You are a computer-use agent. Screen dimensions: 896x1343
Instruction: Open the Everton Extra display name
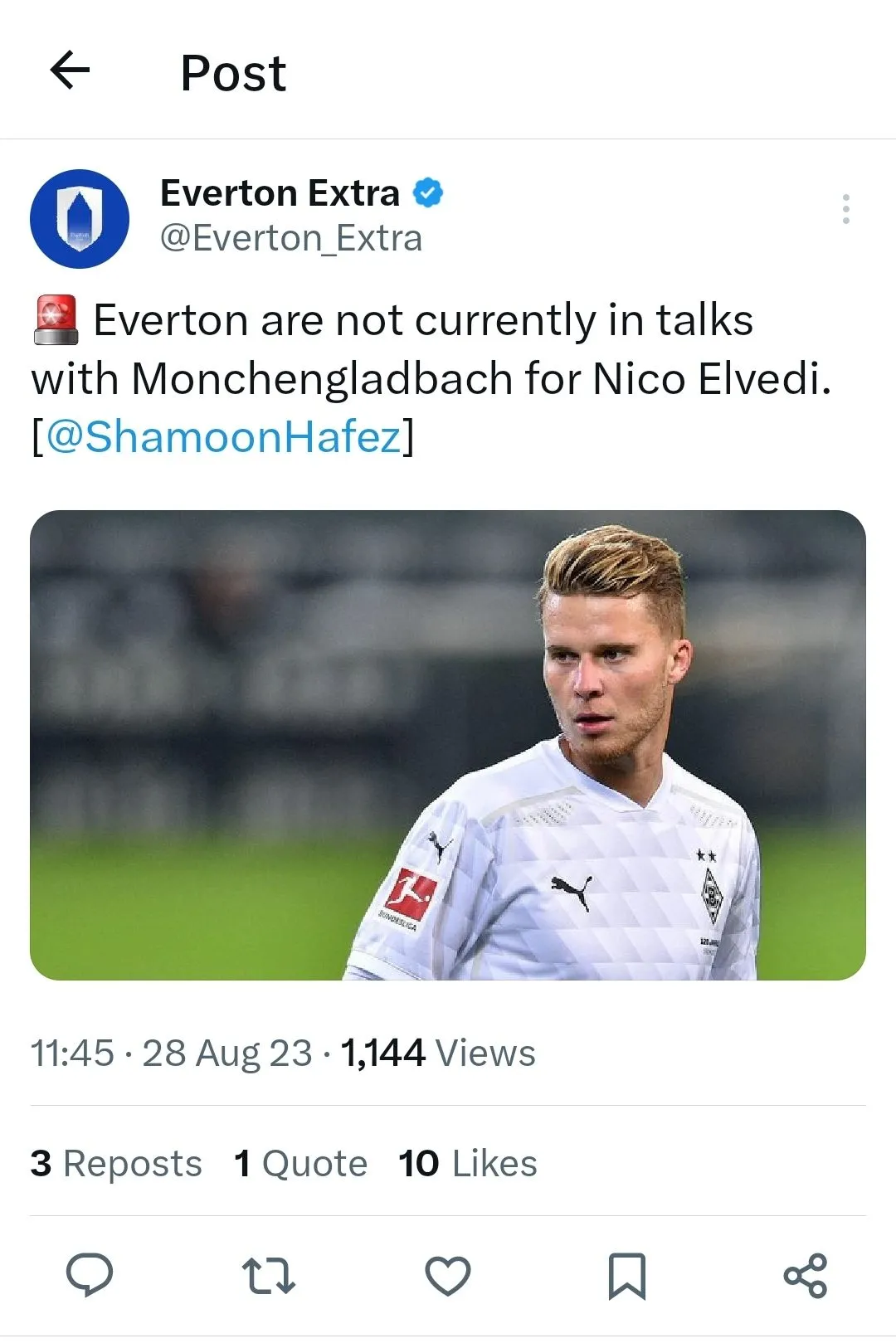pyautogui.click(x=280, y=193)
